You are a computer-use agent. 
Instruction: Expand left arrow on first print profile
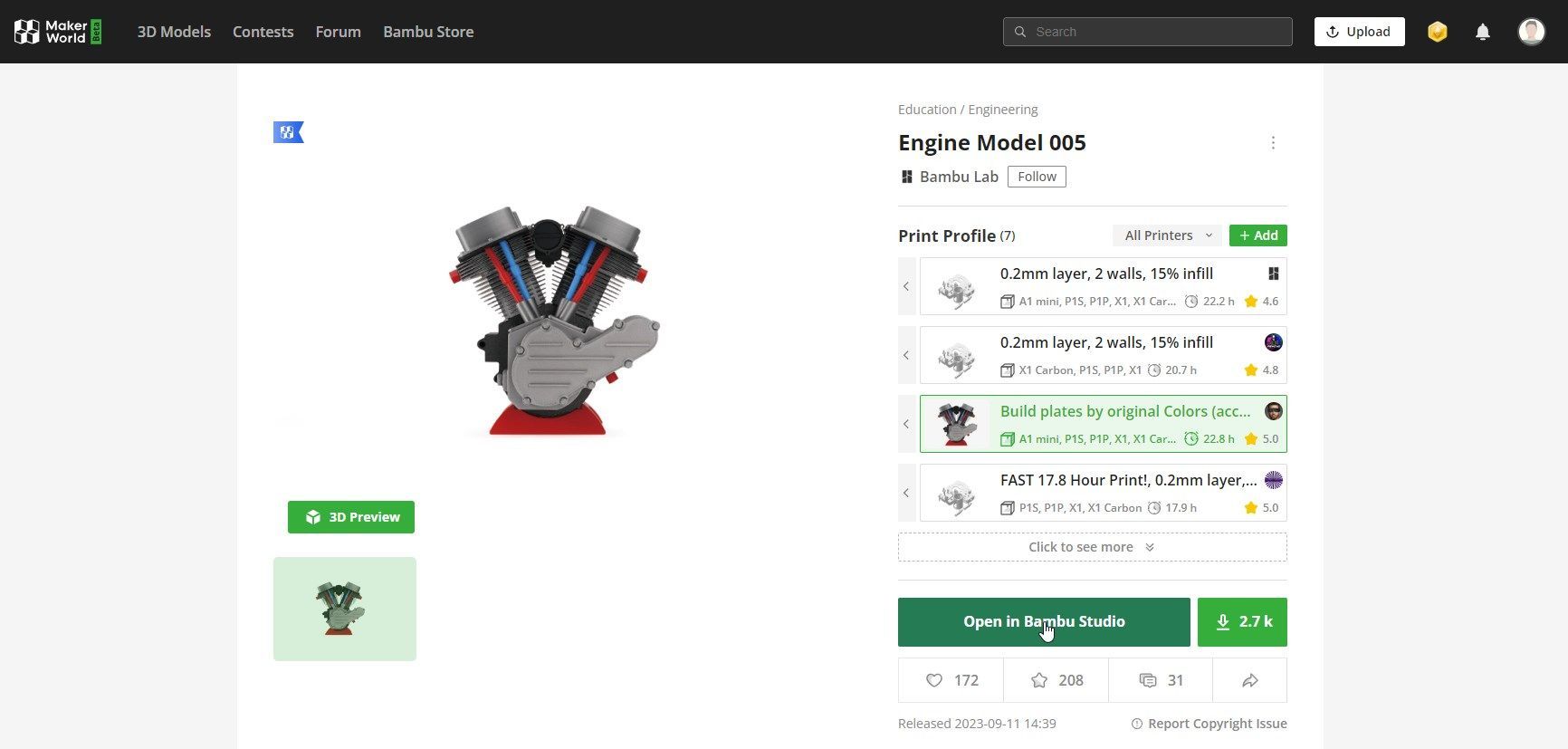click(x=906, y=286)
